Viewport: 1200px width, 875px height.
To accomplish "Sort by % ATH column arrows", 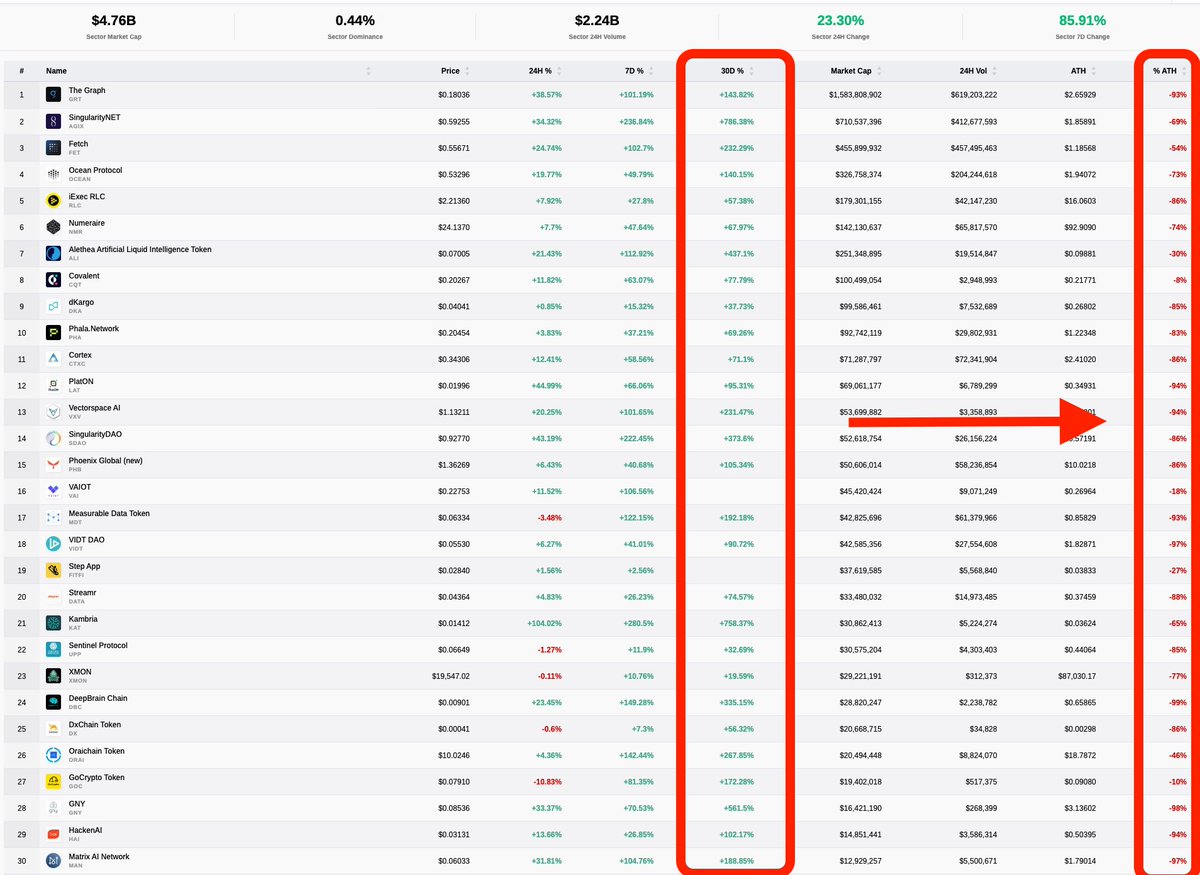I will click(1184, 71).
